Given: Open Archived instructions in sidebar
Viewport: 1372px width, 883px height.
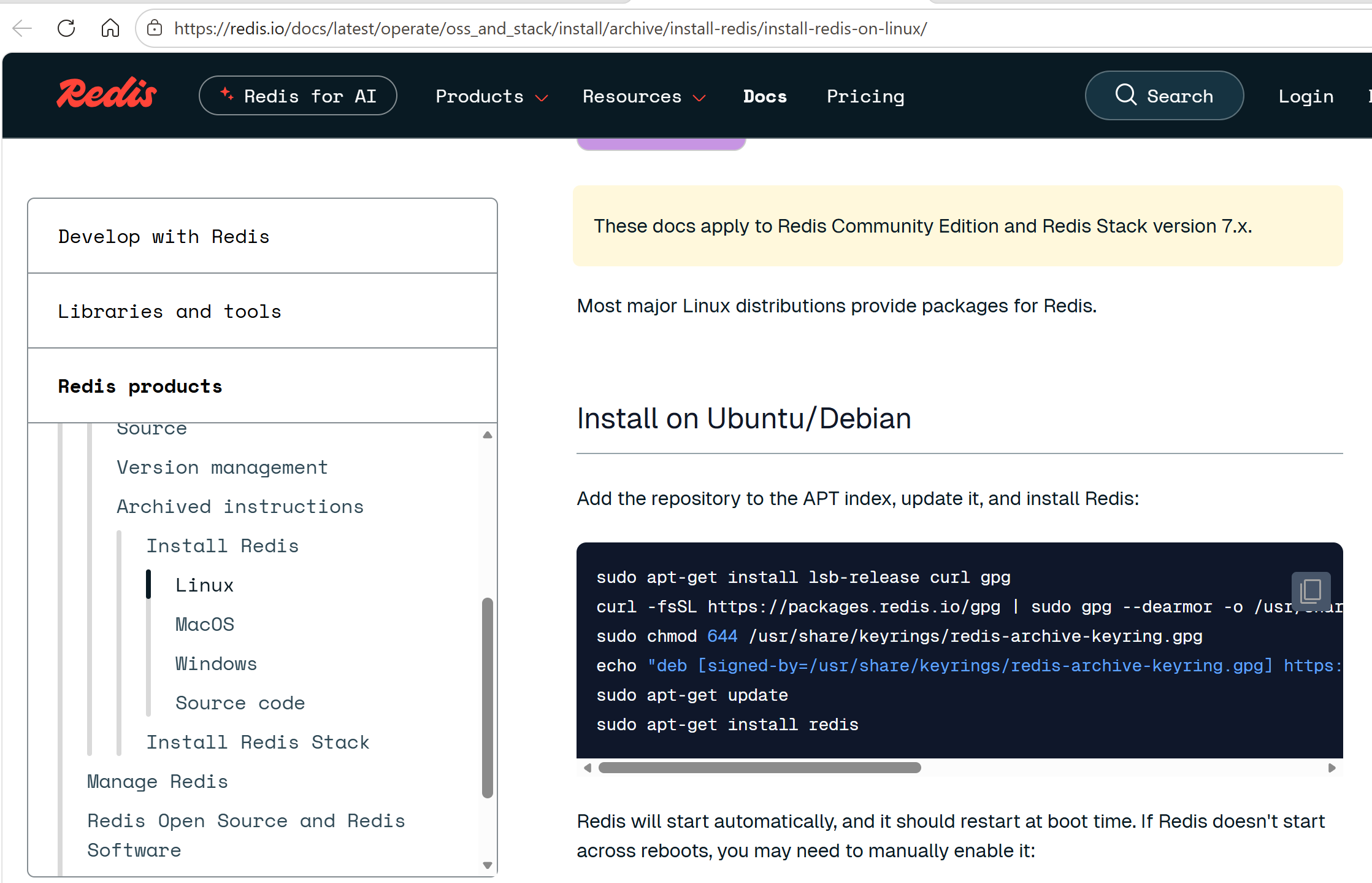Looking at the screenshot, I should tap(240, 507).
